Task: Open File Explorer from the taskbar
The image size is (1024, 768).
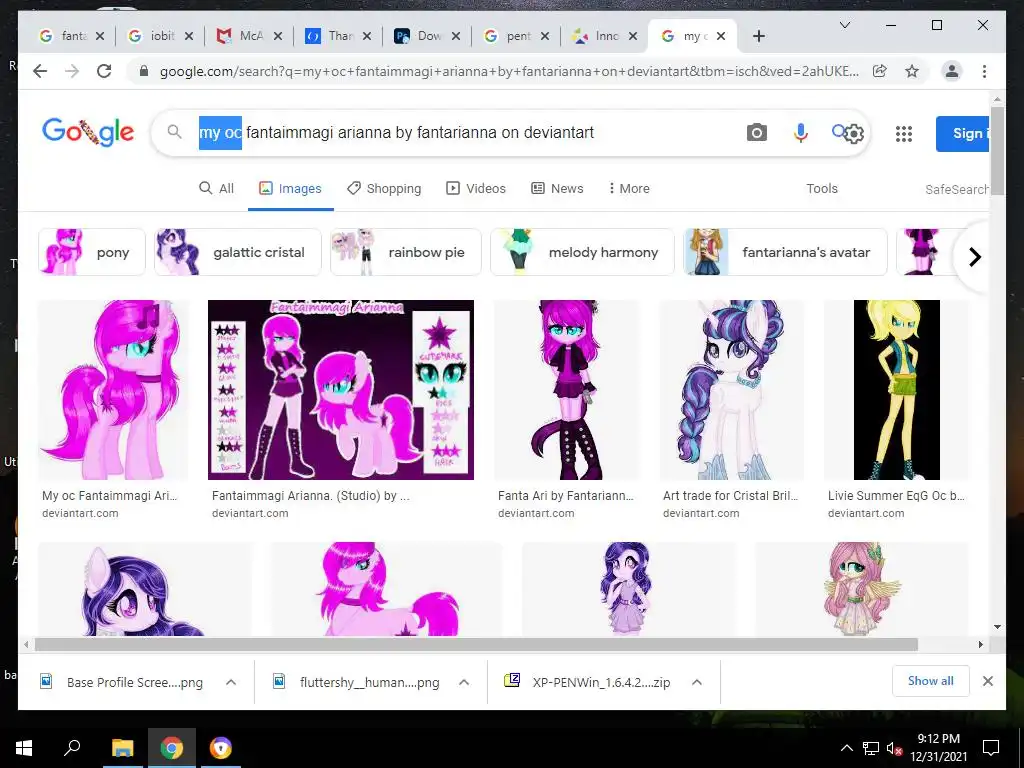Action: [122, 748]
